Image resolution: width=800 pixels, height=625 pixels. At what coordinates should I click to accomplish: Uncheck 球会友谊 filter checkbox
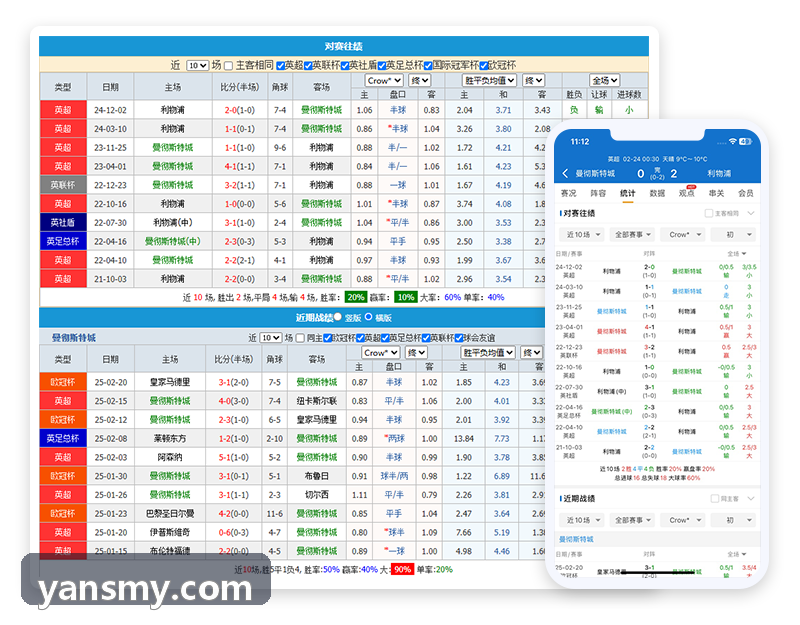tap(459, 338)
